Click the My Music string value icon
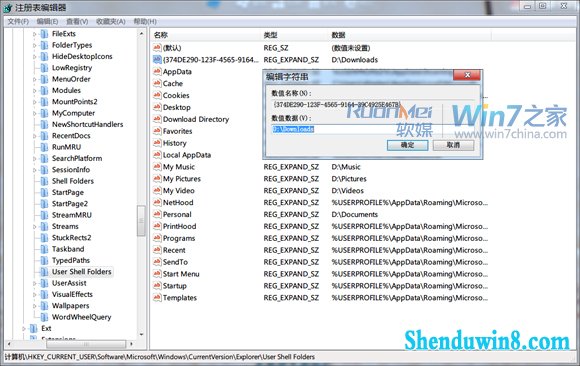Image resolution: width=580 pixels, height=366 pixels. click(x=157, y=167)
